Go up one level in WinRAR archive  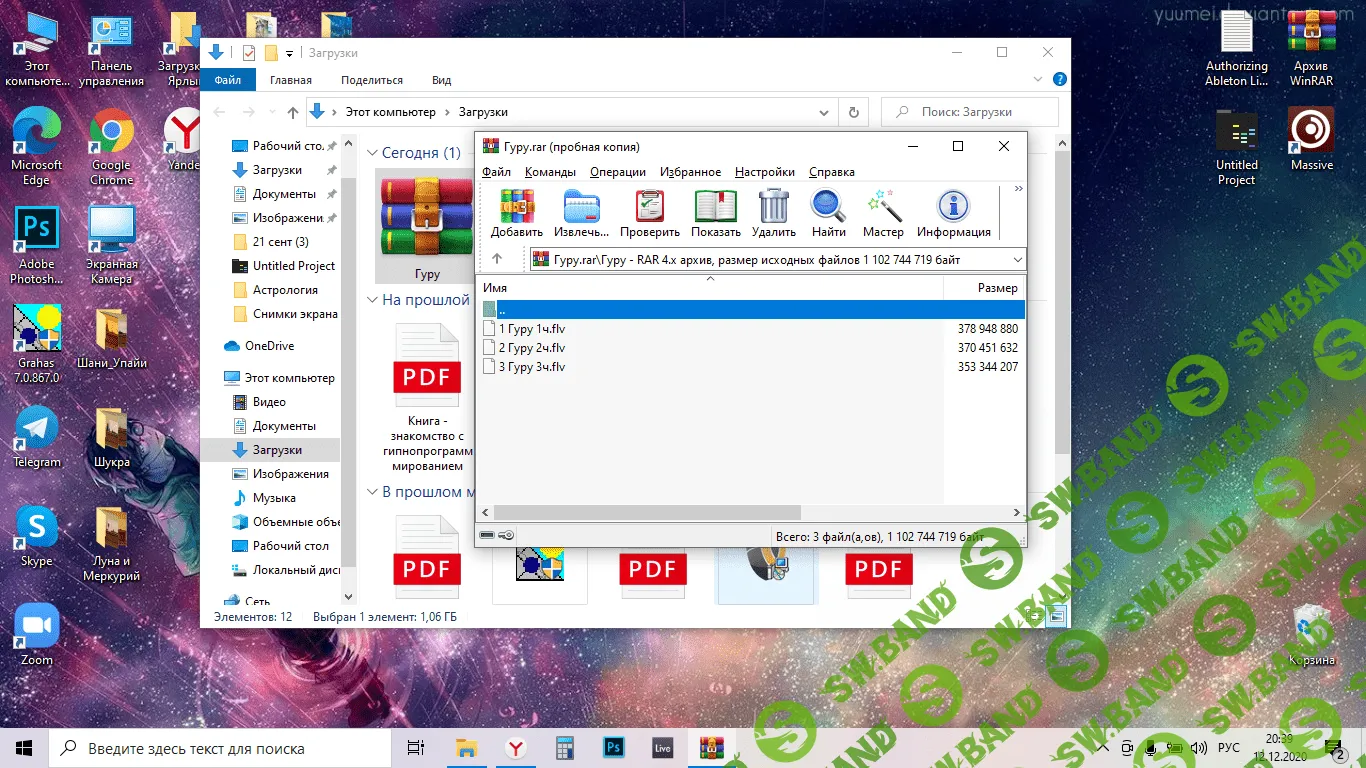(497, 260)
